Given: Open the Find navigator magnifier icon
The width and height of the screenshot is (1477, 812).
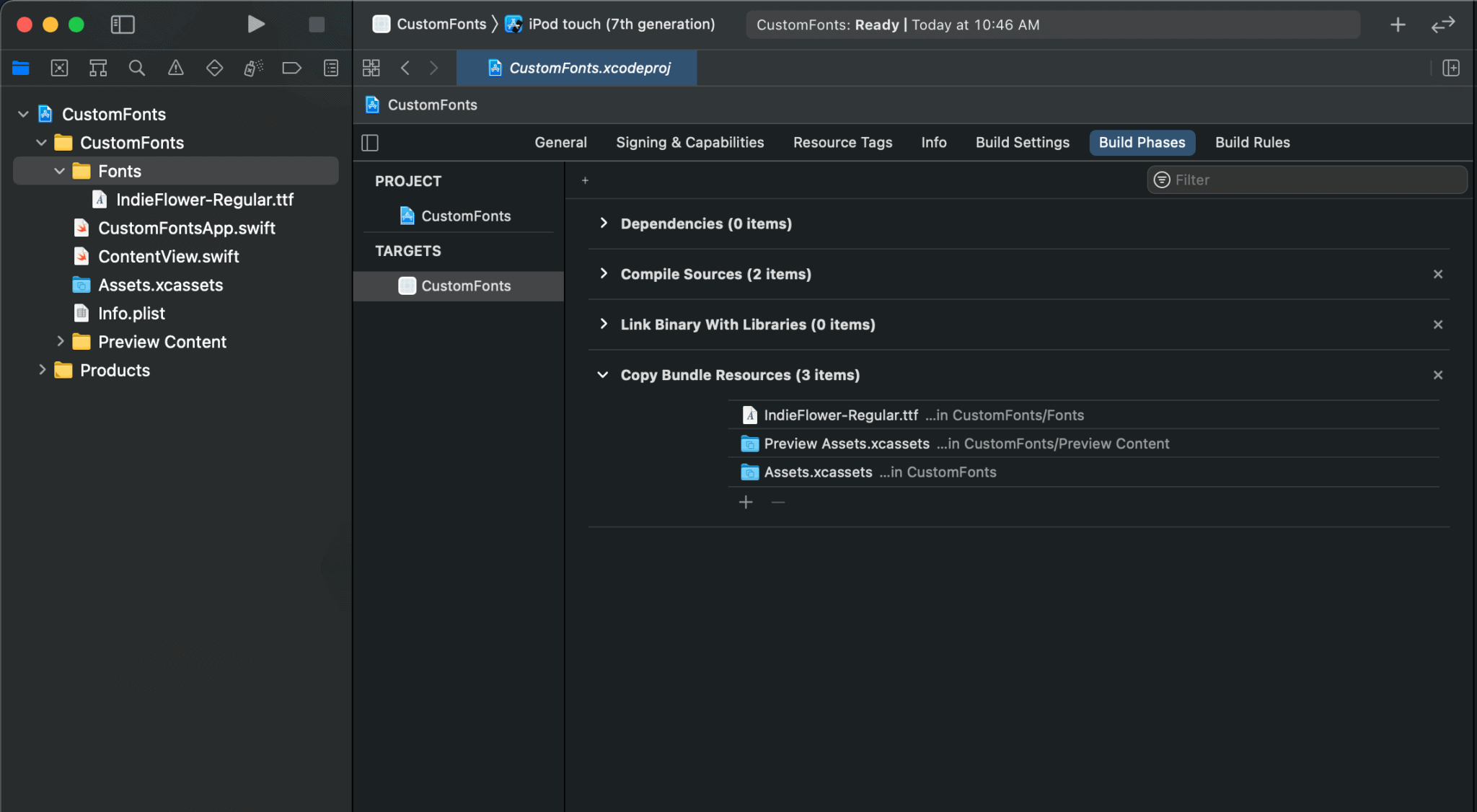Looking at the screenshot, I should click(x=136, y=68).
